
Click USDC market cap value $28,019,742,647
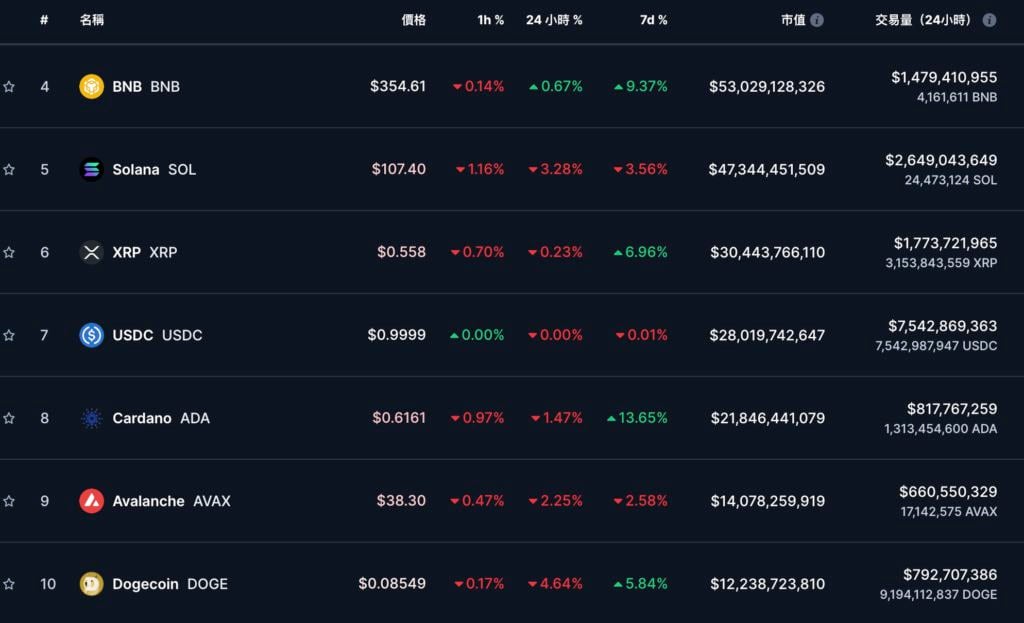(x=767, y=336)
